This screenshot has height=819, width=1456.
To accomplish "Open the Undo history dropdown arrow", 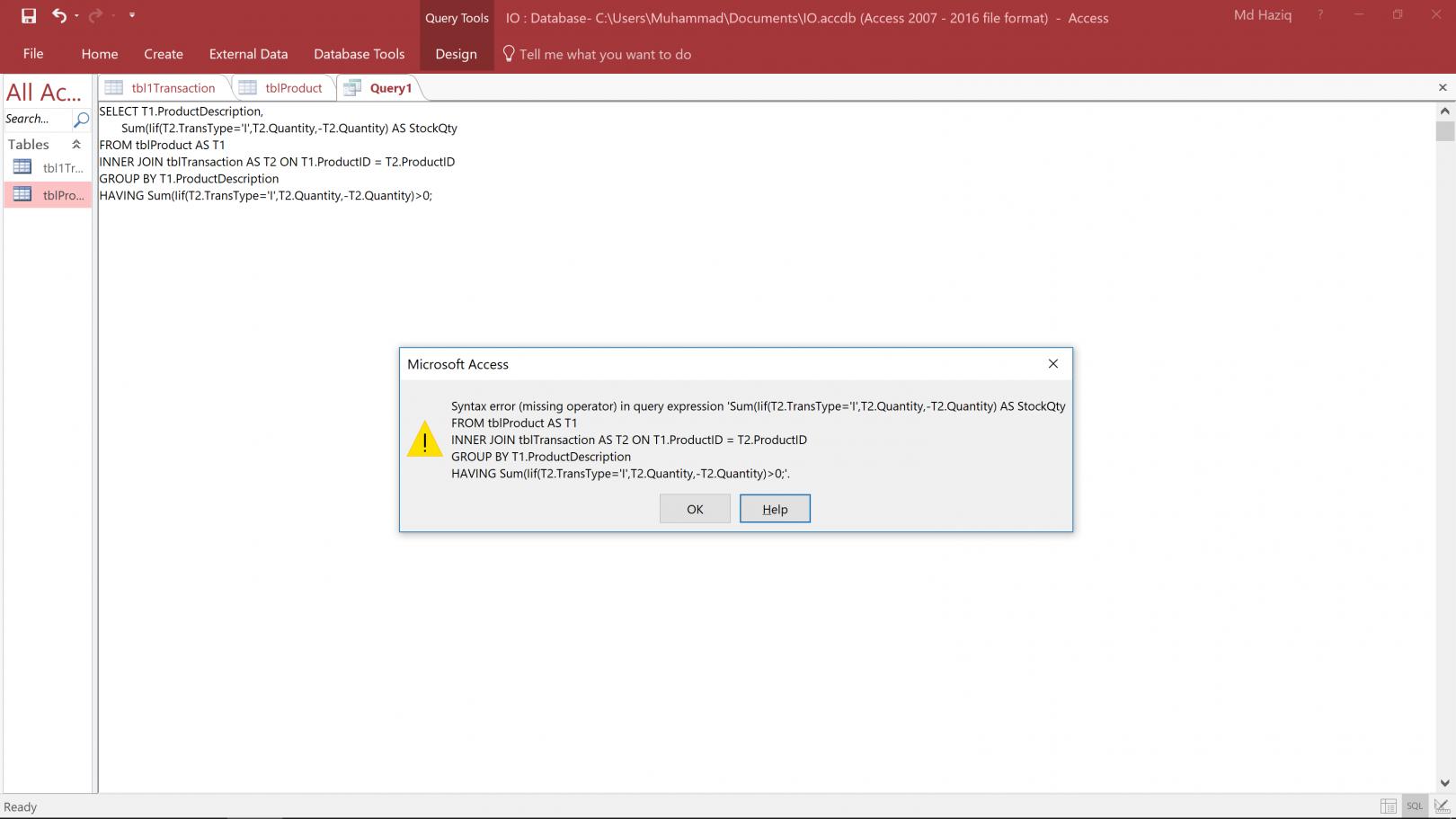I will [x=76, y=15].
